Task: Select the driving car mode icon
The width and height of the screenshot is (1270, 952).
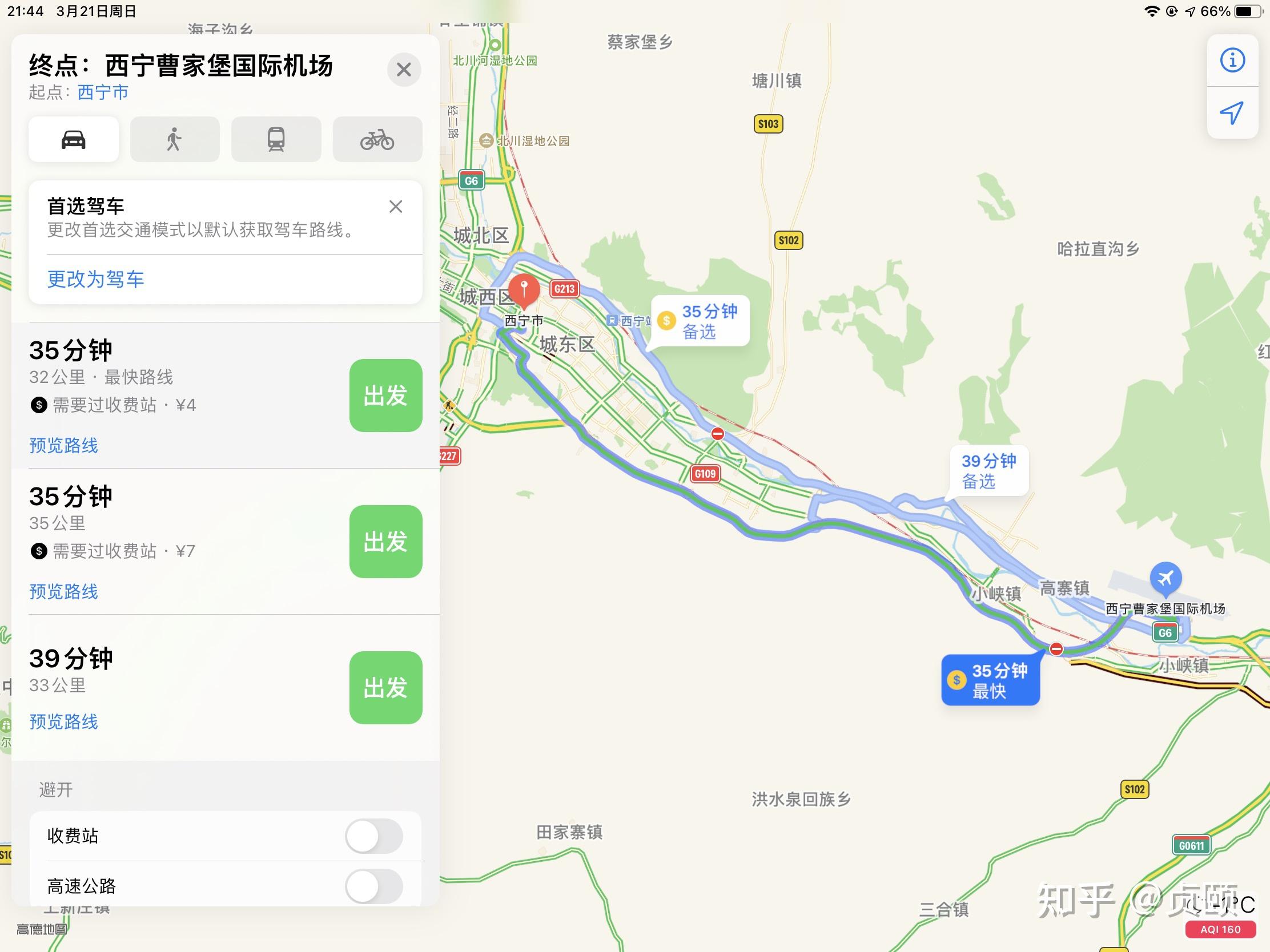Action: pos(74,139)
